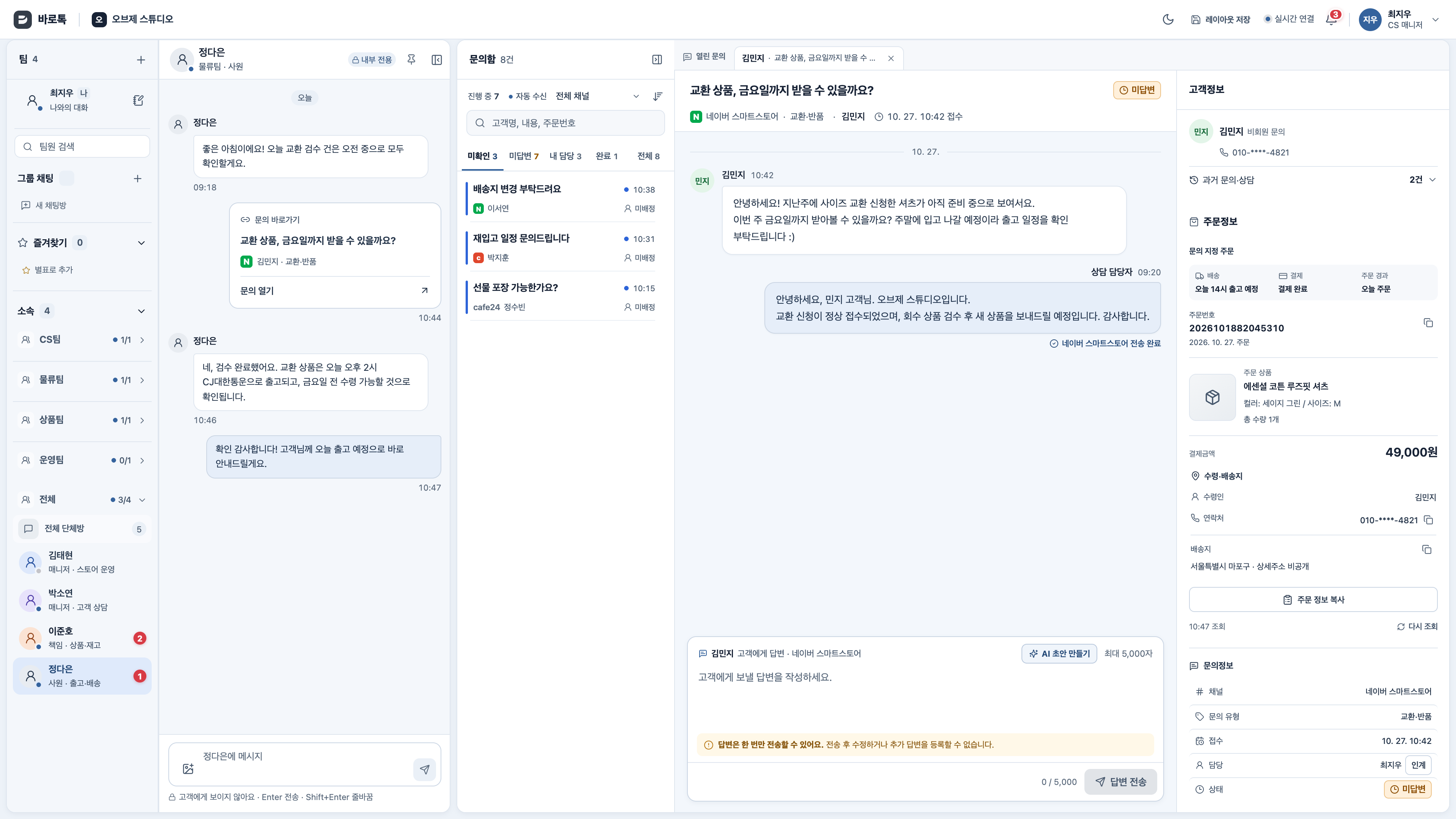Screen dimensions: 1456x819
Task: Collapse the chat panel with the sidebar icon
Action: pyautogui.click(x=437, y=60)
